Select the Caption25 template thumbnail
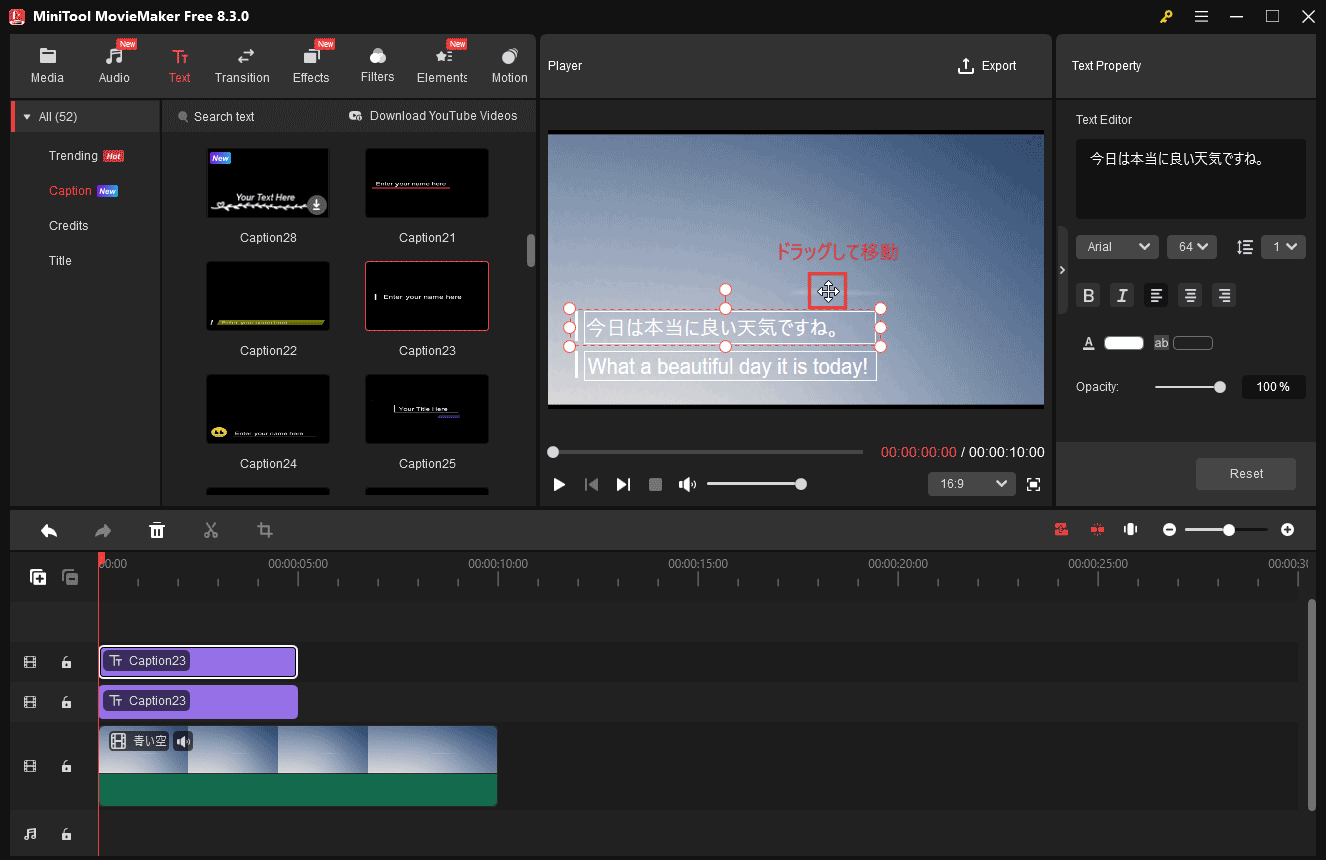1326x860 pixels. 427,409
